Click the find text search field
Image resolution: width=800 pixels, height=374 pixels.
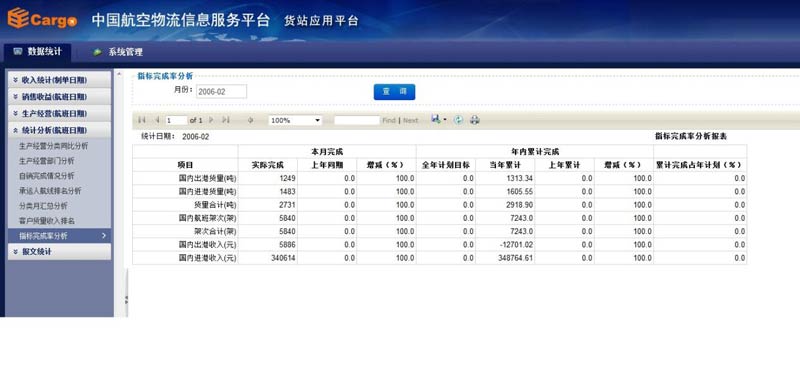(357, 120)
